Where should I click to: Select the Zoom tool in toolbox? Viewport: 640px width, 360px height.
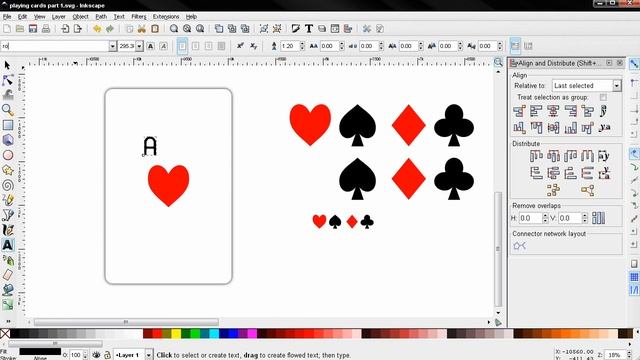(x=7, y=110)
